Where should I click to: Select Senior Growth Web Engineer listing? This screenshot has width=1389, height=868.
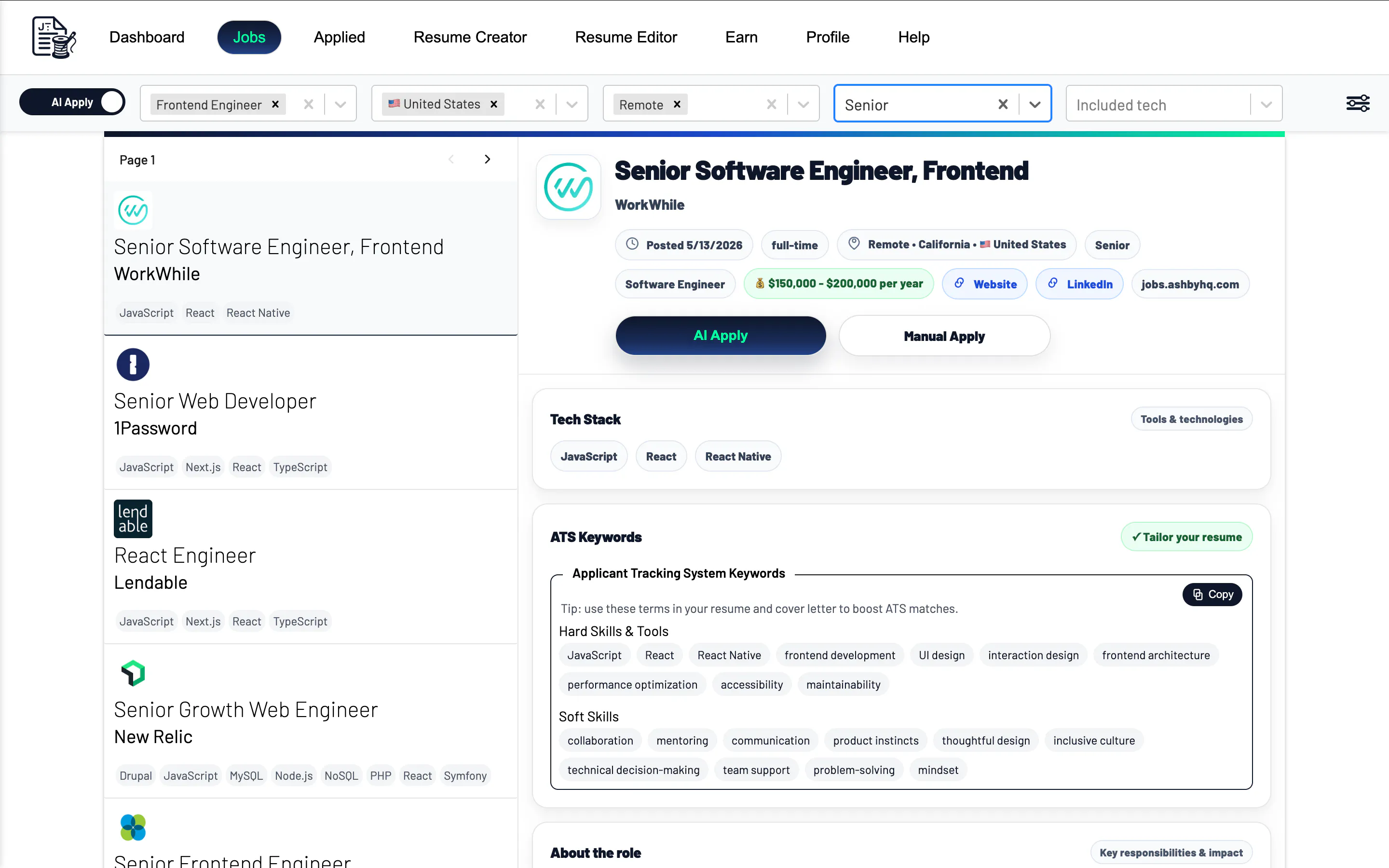click(311, 721)
